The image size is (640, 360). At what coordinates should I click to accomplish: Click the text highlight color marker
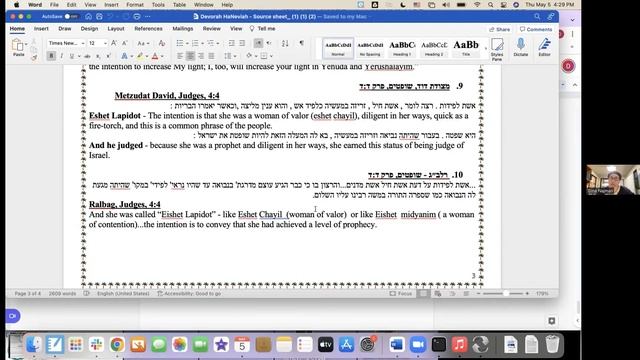coord(140,56)
